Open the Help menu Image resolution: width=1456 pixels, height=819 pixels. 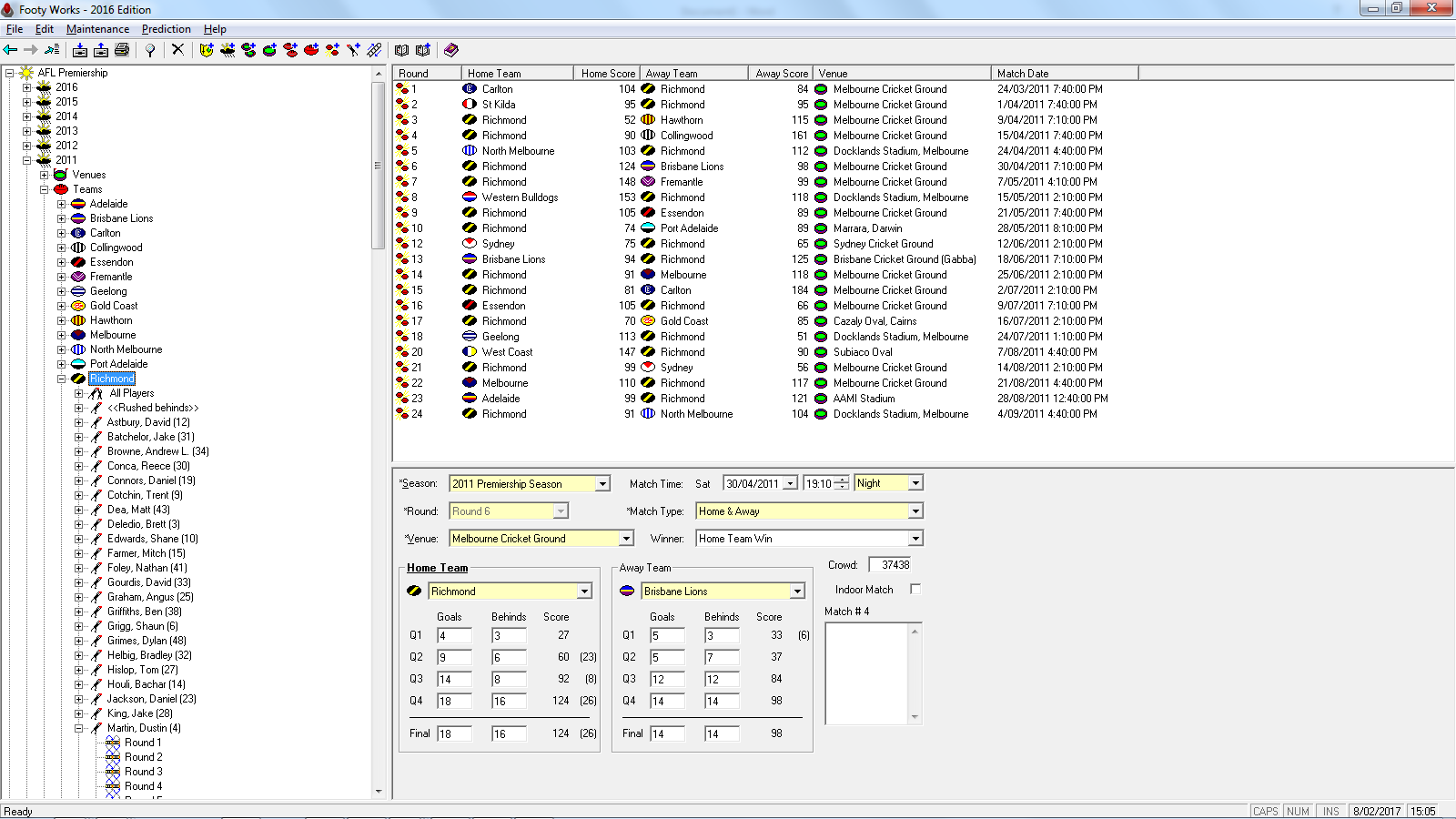(215, 29)
